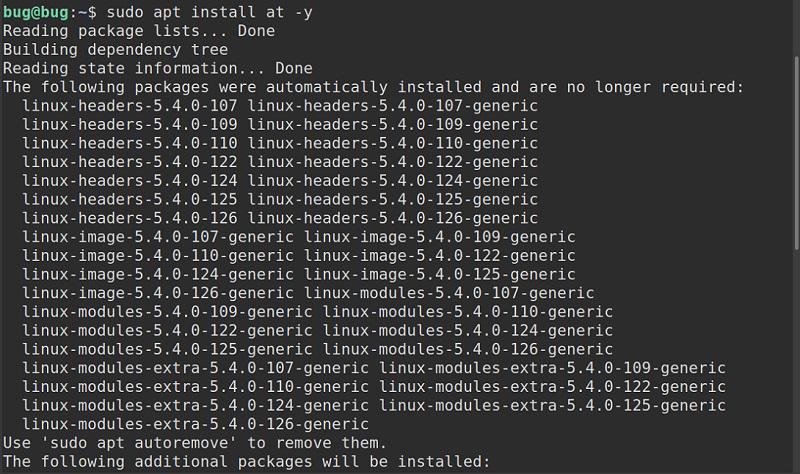
Task: Click the 'bug@bug' prompt text
Action: (x=36, y=12)
